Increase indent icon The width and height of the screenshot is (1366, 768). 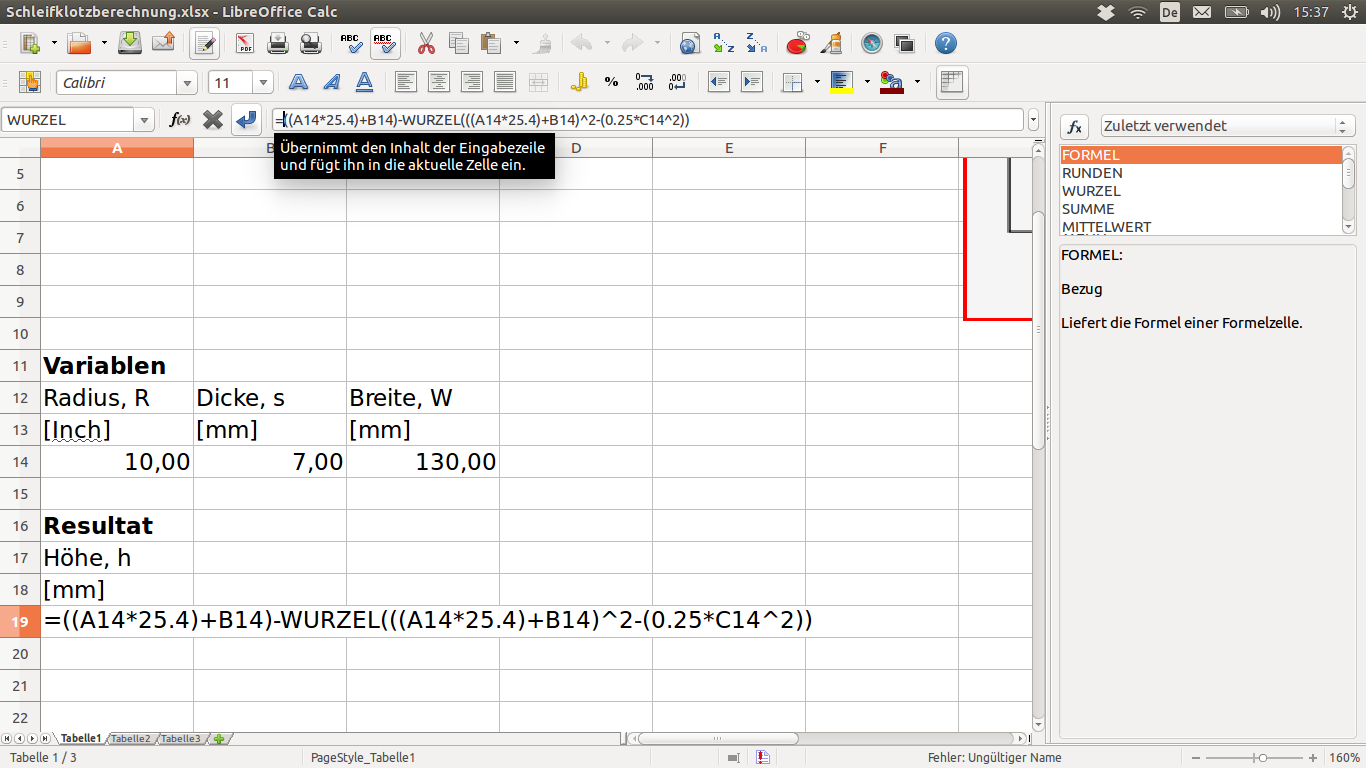click(751, 82)
